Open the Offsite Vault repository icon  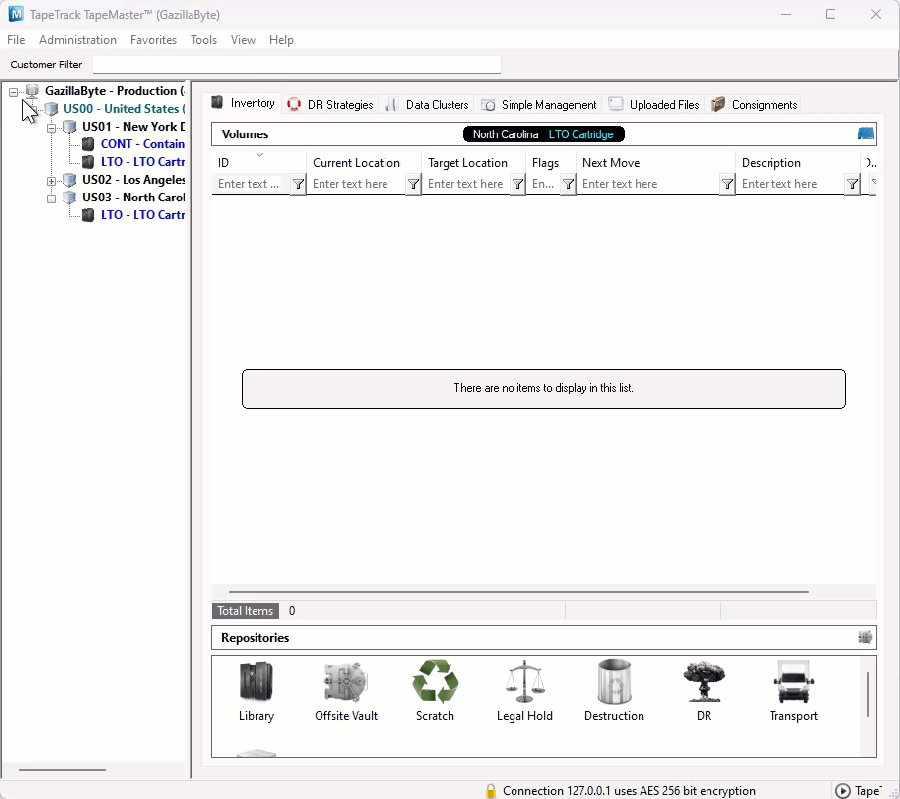pyautogui.click(x=346, y=681)
